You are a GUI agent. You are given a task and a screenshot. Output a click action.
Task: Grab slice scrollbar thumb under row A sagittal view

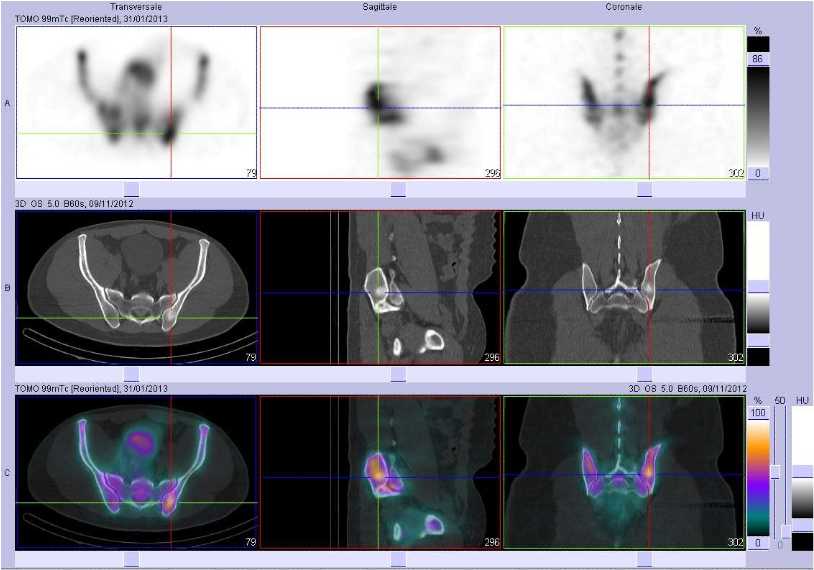(398, 189)
